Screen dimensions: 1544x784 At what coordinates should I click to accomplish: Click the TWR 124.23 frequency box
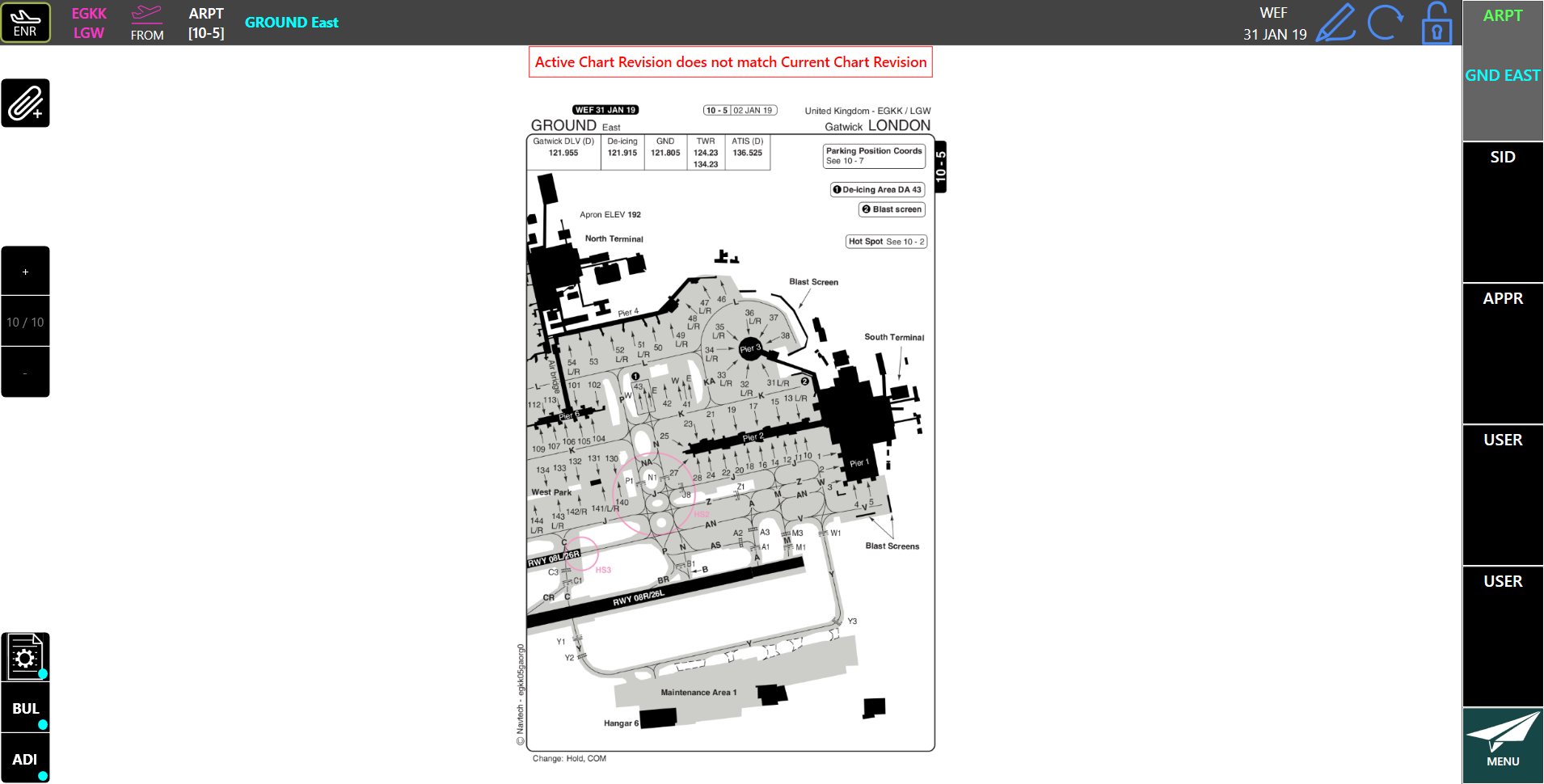click(706, 152)
